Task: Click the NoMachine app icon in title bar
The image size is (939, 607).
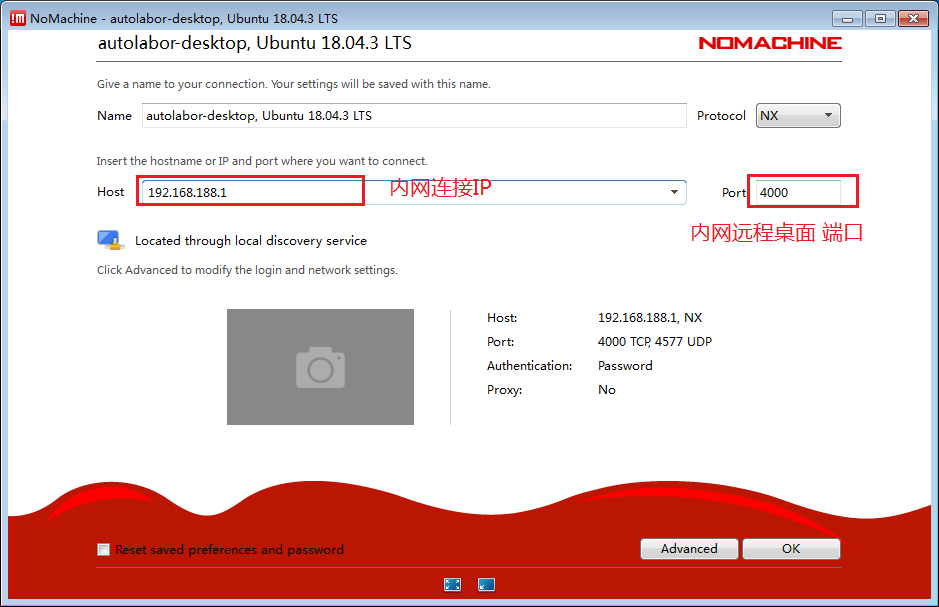Action: coord(17,18)
